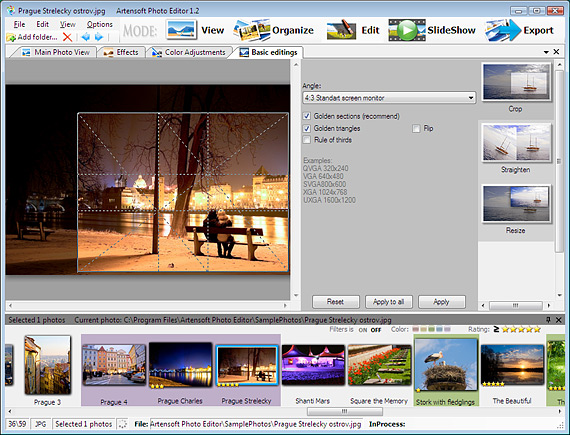
Task: Click tools panel horizontal scrollbar thumb
Action: click(x=515, y=305)
